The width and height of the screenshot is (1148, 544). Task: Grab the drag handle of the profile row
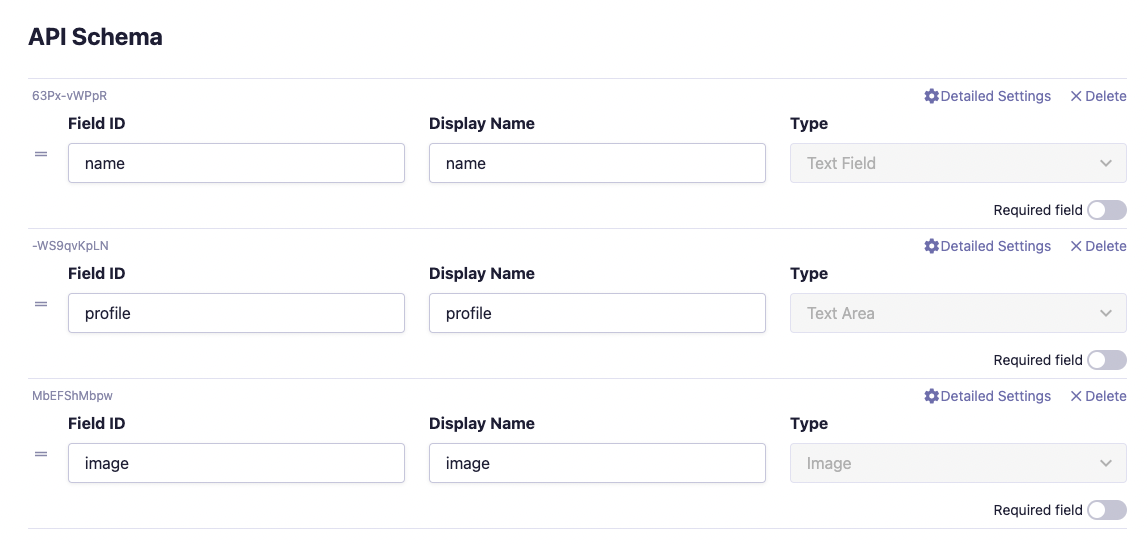[41, 304]
